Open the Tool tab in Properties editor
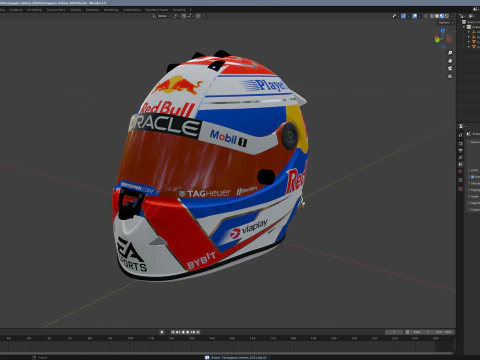The image size is (480, 360). coord(461,135)
